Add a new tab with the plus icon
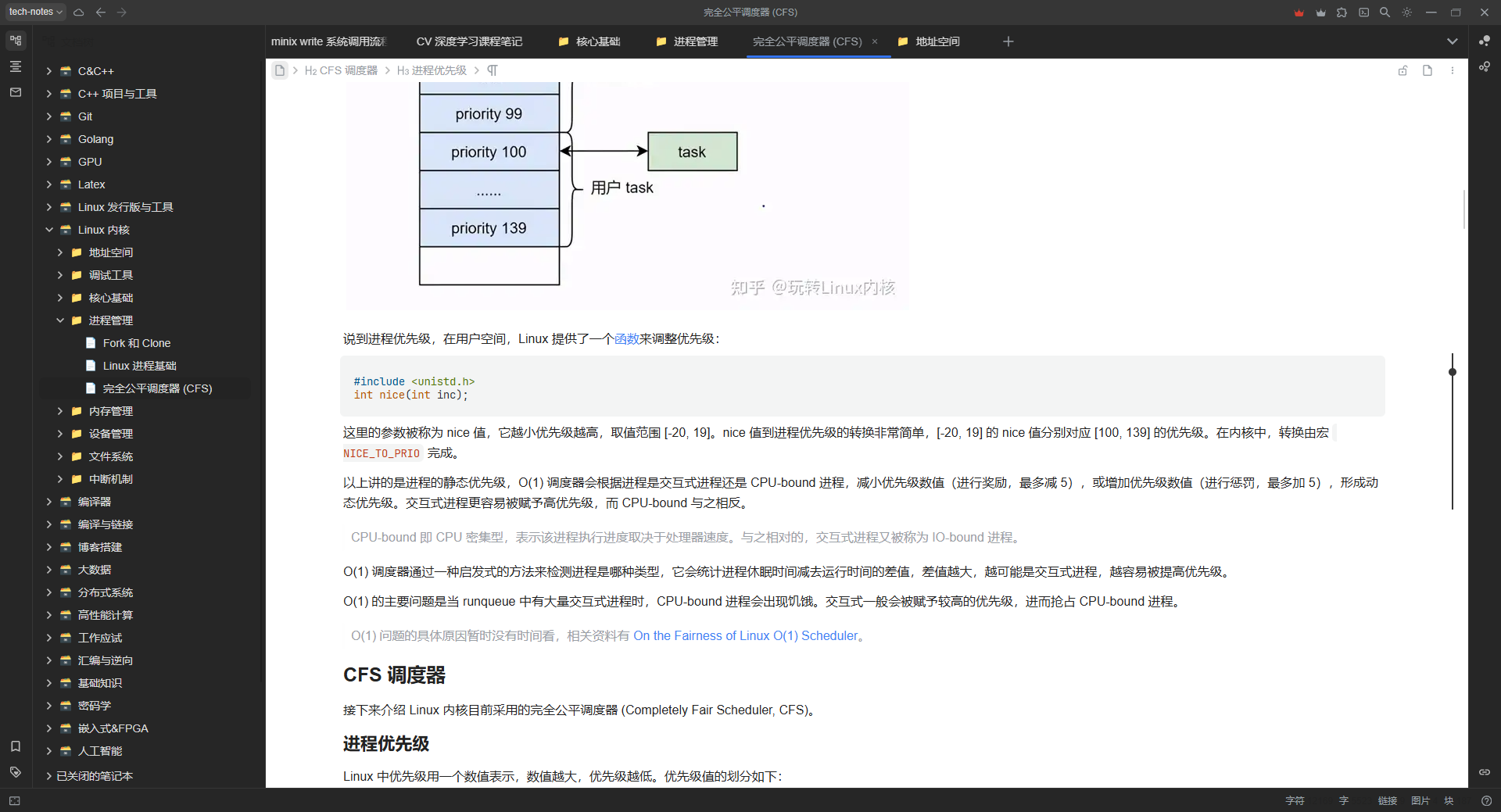The image size is (1501, 812). pyautogui.click(x=1008, y=41)
